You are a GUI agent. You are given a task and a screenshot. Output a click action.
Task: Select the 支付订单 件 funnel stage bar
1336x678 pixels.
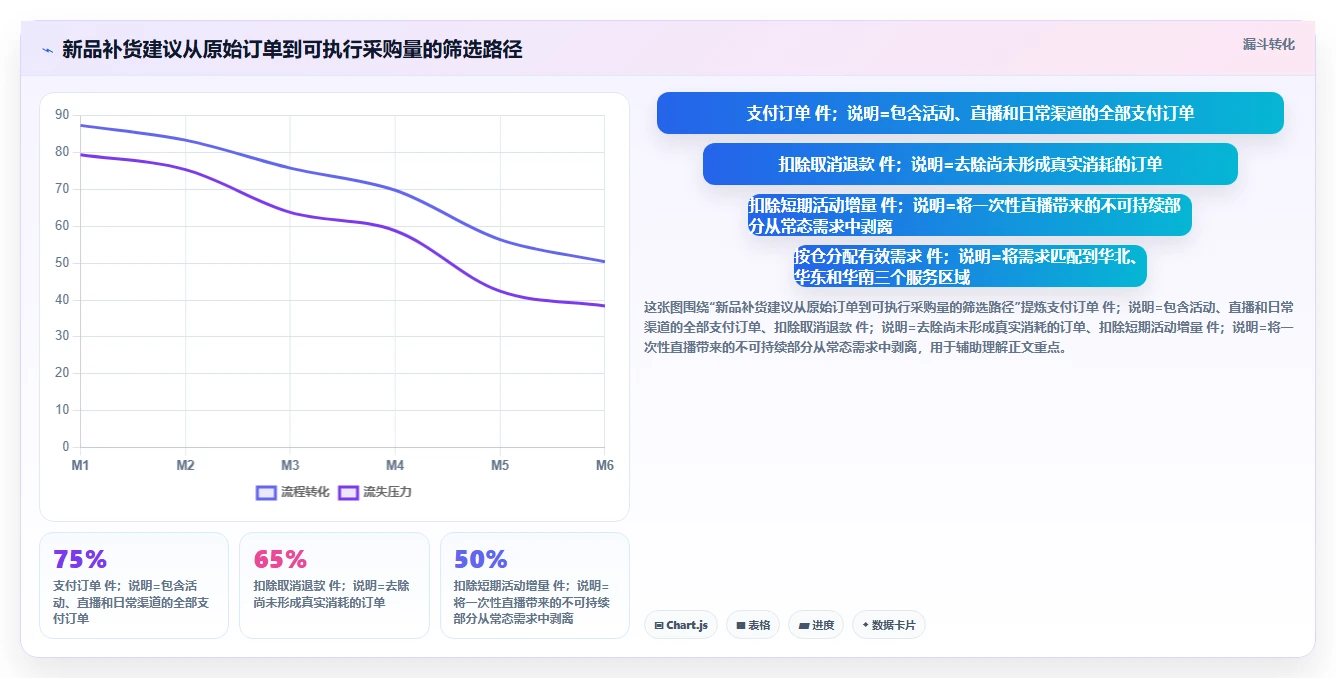point(970,113)
